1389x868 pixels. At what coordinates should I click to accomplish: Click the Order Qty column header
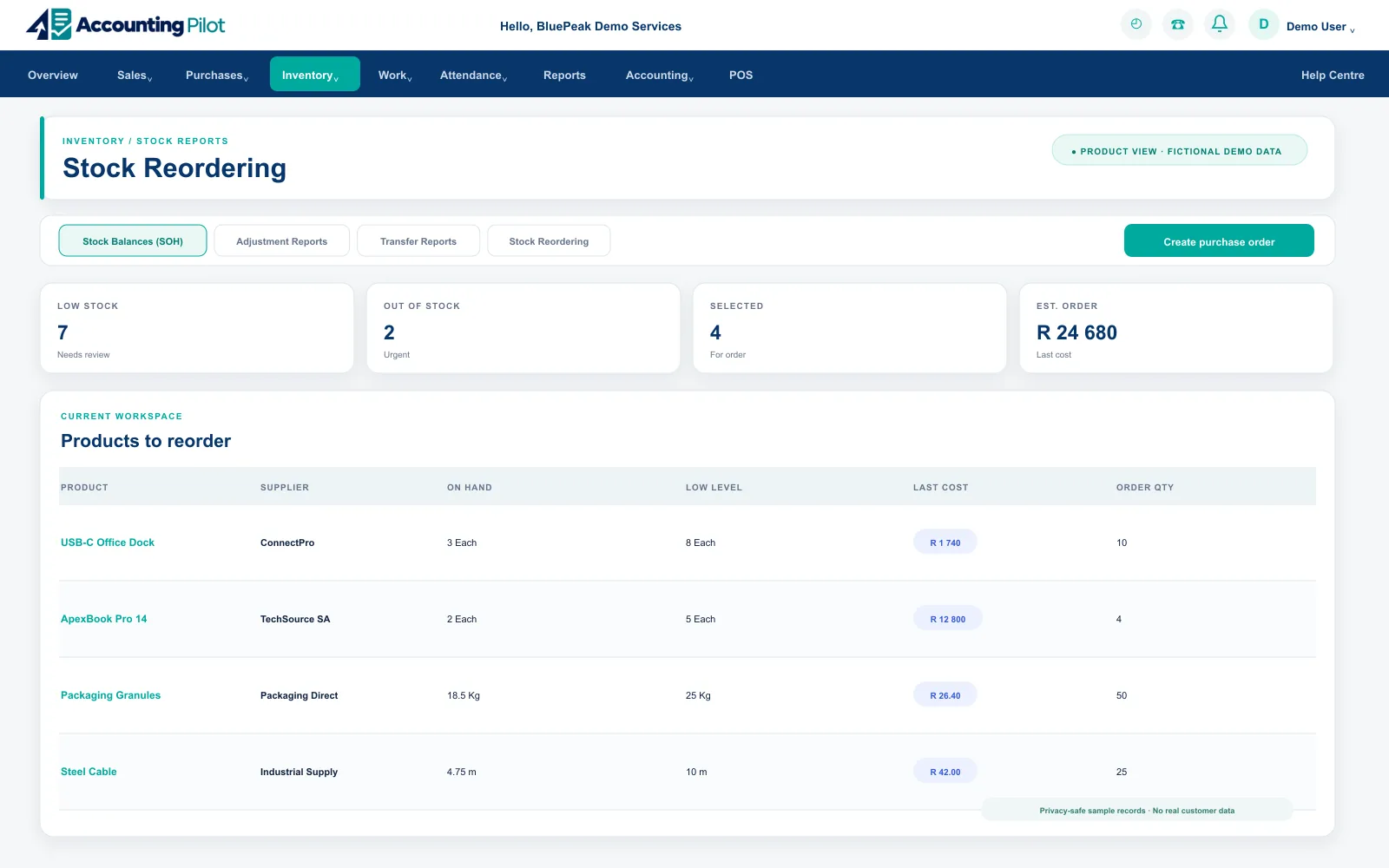click(1145, 487)
